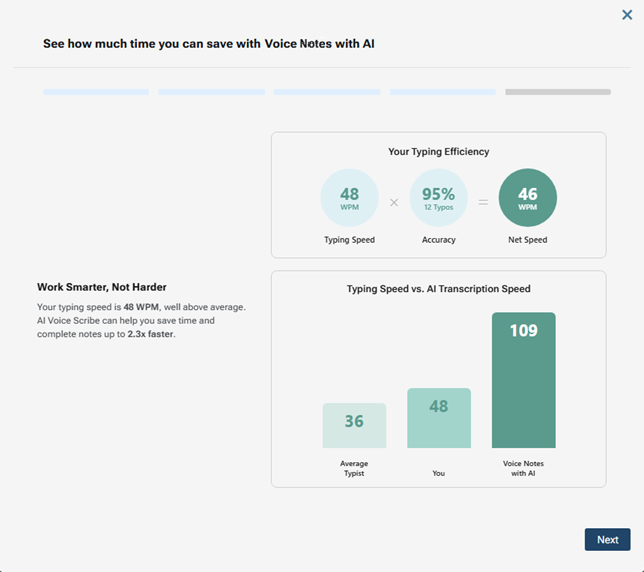Click the Your Typing Efficiency heading
This screenshot has height=572, width=644.
tap(438, 152)
